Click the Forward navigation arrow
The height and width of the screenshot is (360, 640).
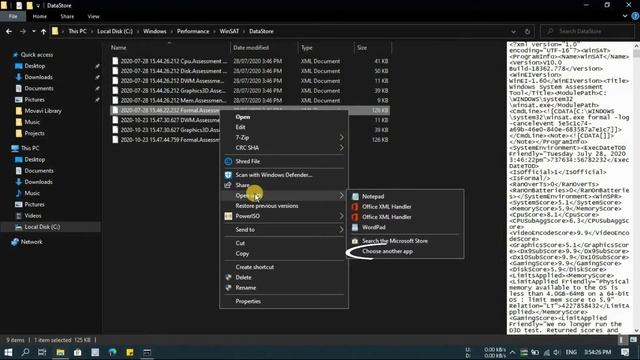[23, 31]
